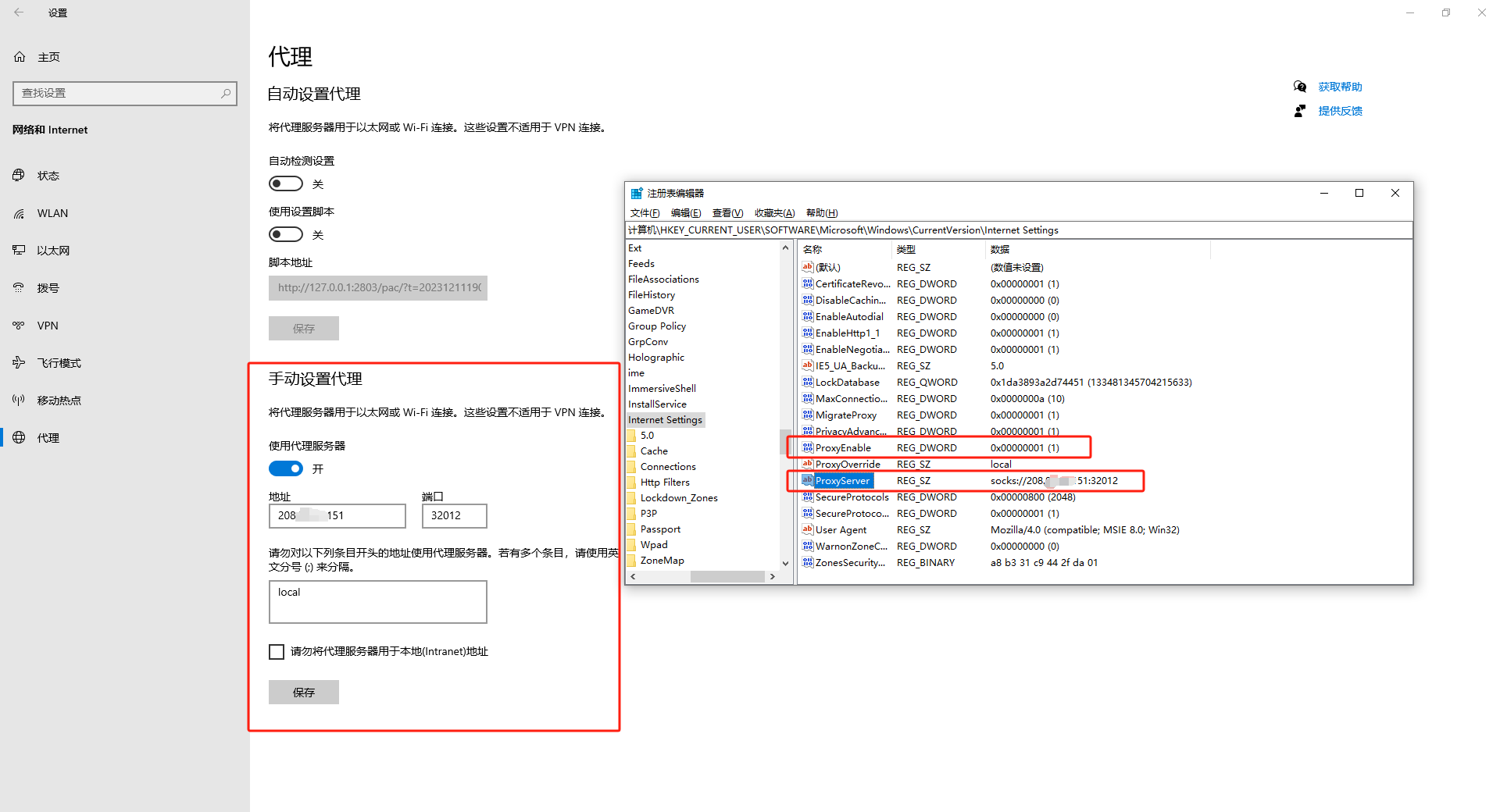Click the exceptions box containing local
Viewport: 1500px width, 812px height.
click(x=378, y=602)
